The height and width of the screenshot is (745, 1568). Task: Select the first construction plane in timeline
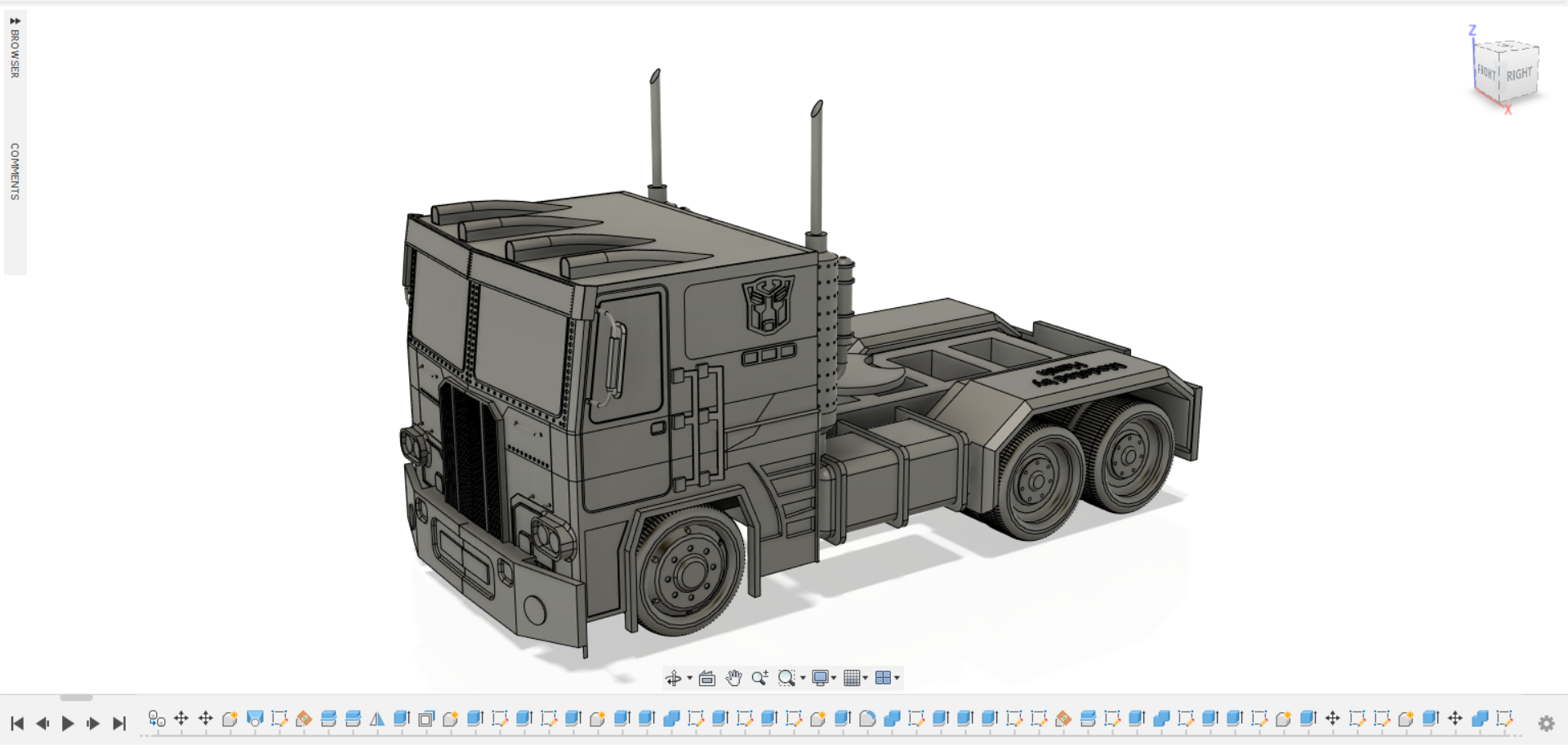(328, 719)
